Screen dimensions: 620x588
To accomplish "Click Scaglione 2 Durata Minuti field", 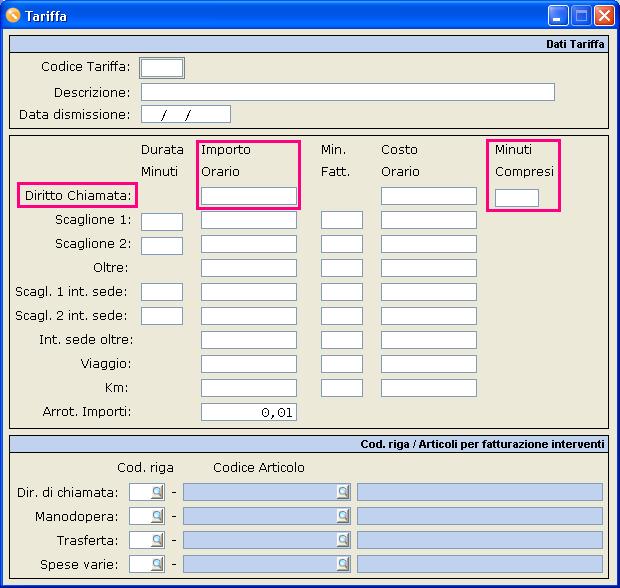I will click(162, 246).
